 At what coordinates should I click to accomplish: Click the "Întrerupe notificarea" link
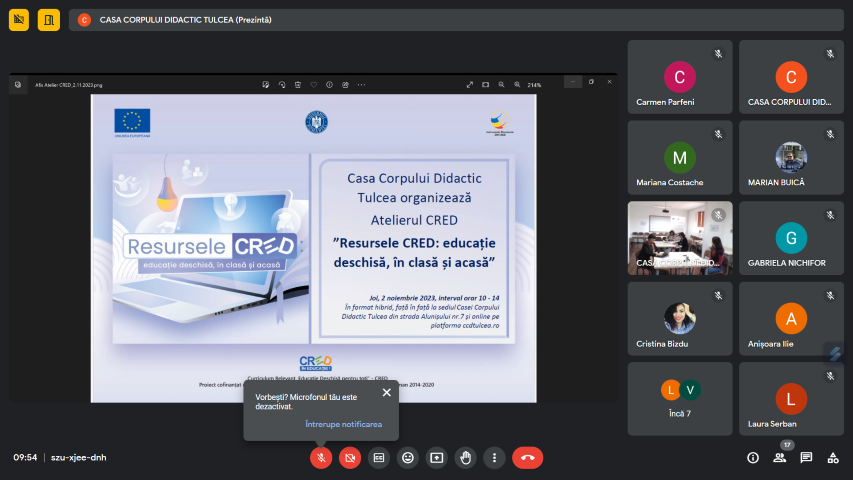(343, 424)
